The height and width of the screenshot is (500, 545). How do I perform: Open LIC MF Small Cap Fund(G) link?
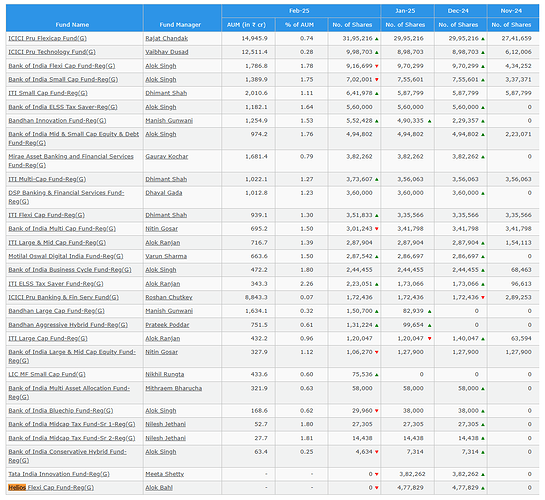47,374
